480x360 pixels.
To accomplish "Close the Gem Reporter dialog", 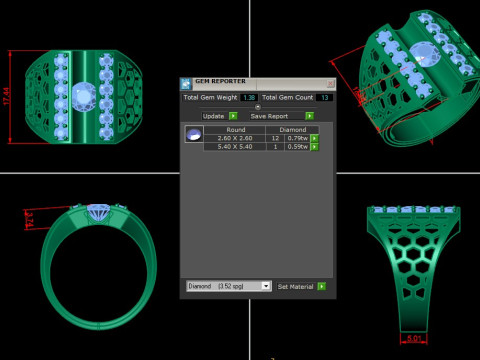I will tap(330, 83).
